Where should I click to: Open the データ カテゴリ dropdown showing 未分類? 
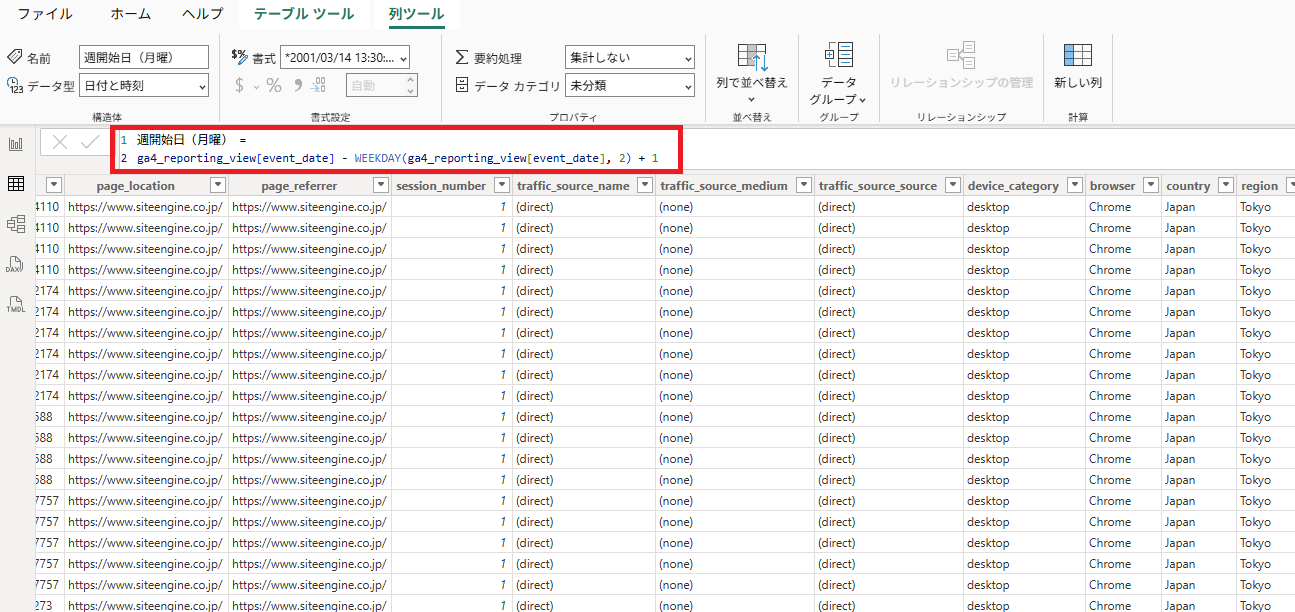tap(630, 86)
